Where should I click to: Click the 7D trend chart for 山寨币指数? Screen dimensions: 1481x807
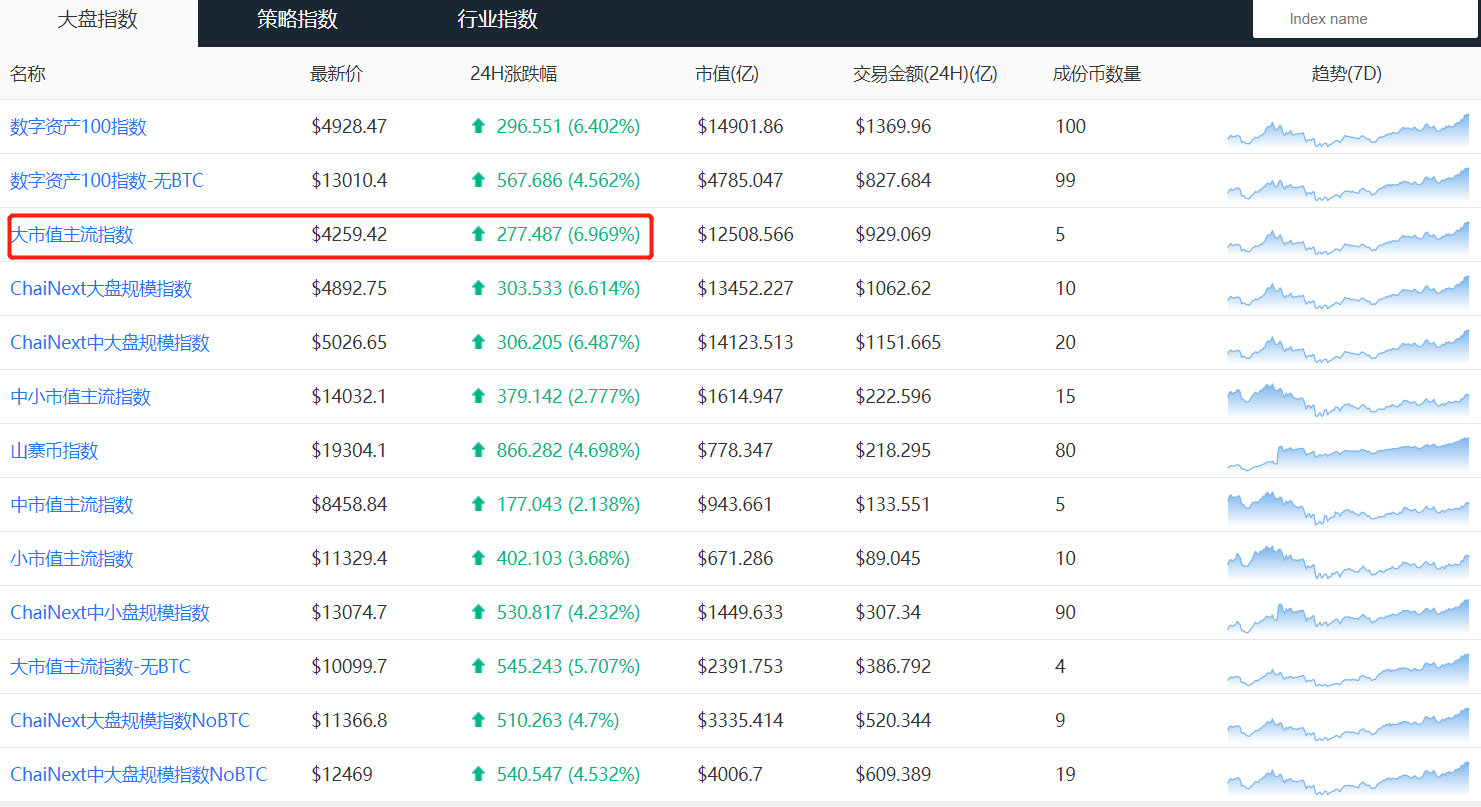point(1348,454)
